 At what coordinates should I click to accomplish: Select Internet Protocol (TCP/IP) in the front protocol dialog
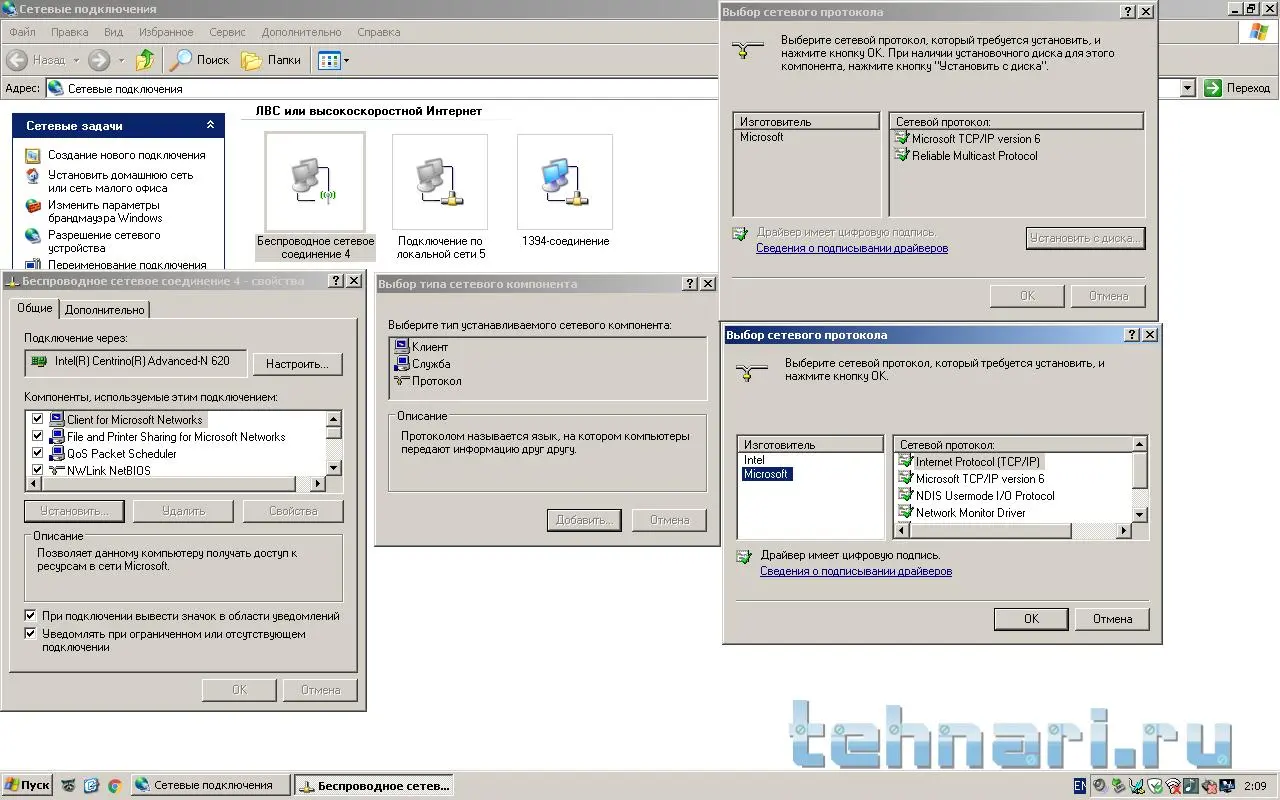(x=969, y=462)
